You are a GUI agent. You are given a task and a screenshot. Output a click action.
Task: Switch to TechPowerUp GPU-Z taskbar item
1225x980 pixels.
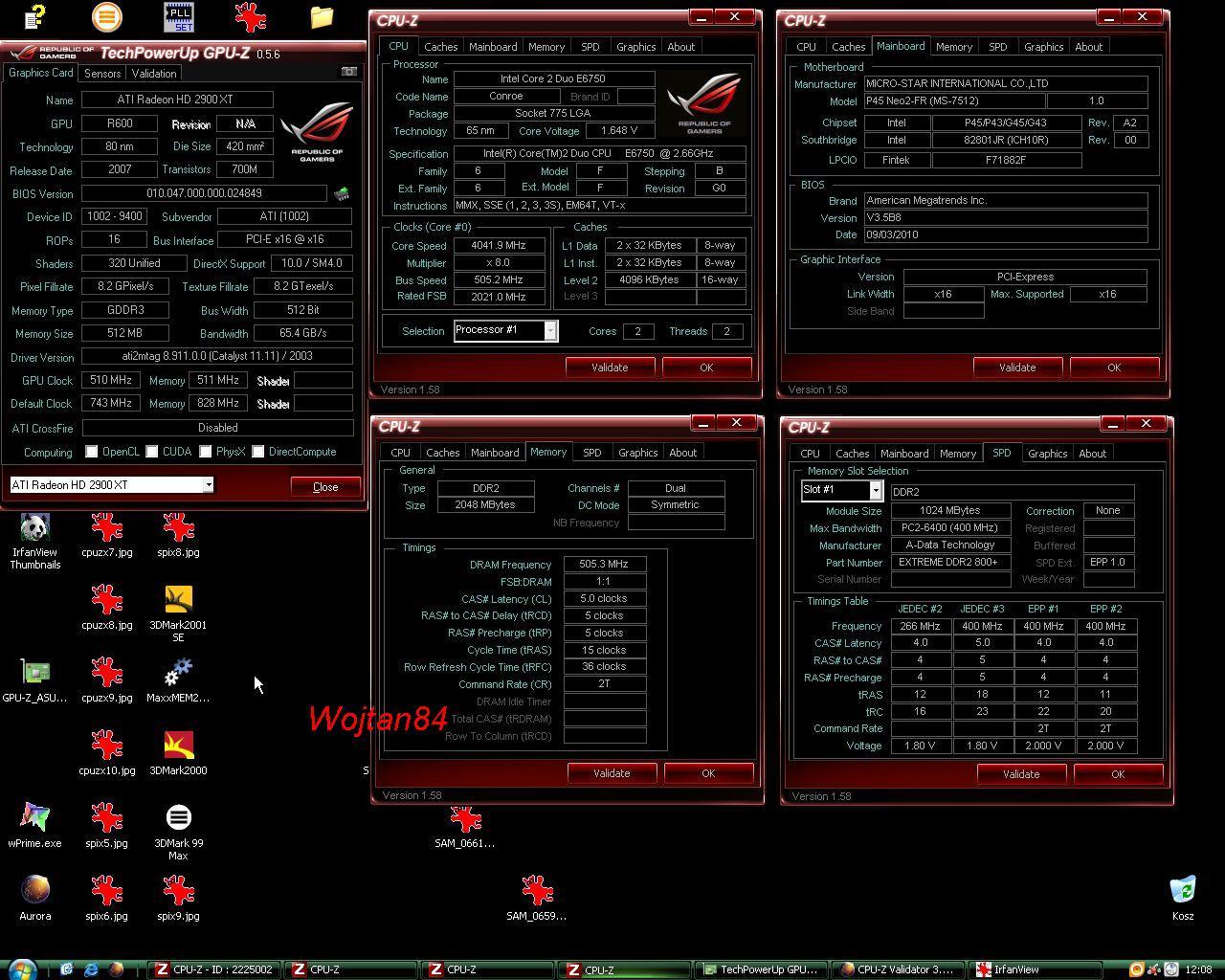point(762,969)
